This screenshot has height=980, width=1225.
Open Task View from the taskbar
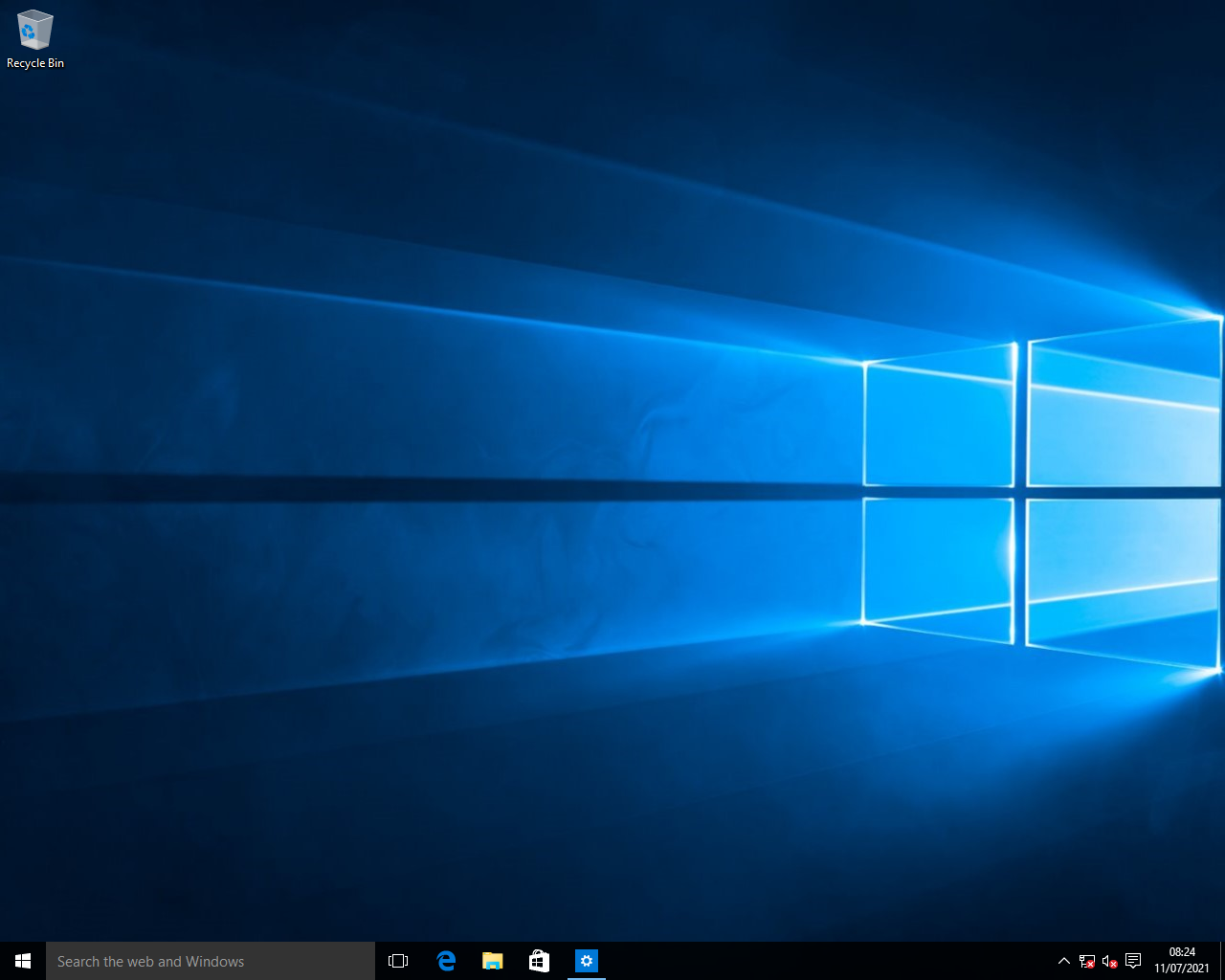398,961
